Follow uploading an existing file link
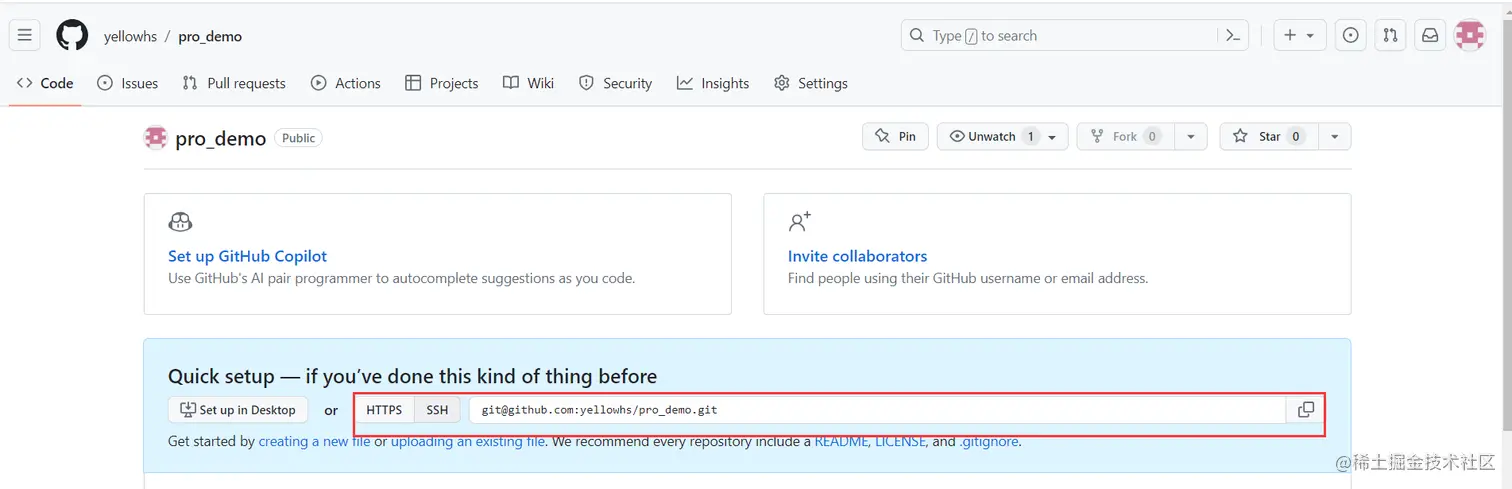1512x489 pixels. pos(468,441)
